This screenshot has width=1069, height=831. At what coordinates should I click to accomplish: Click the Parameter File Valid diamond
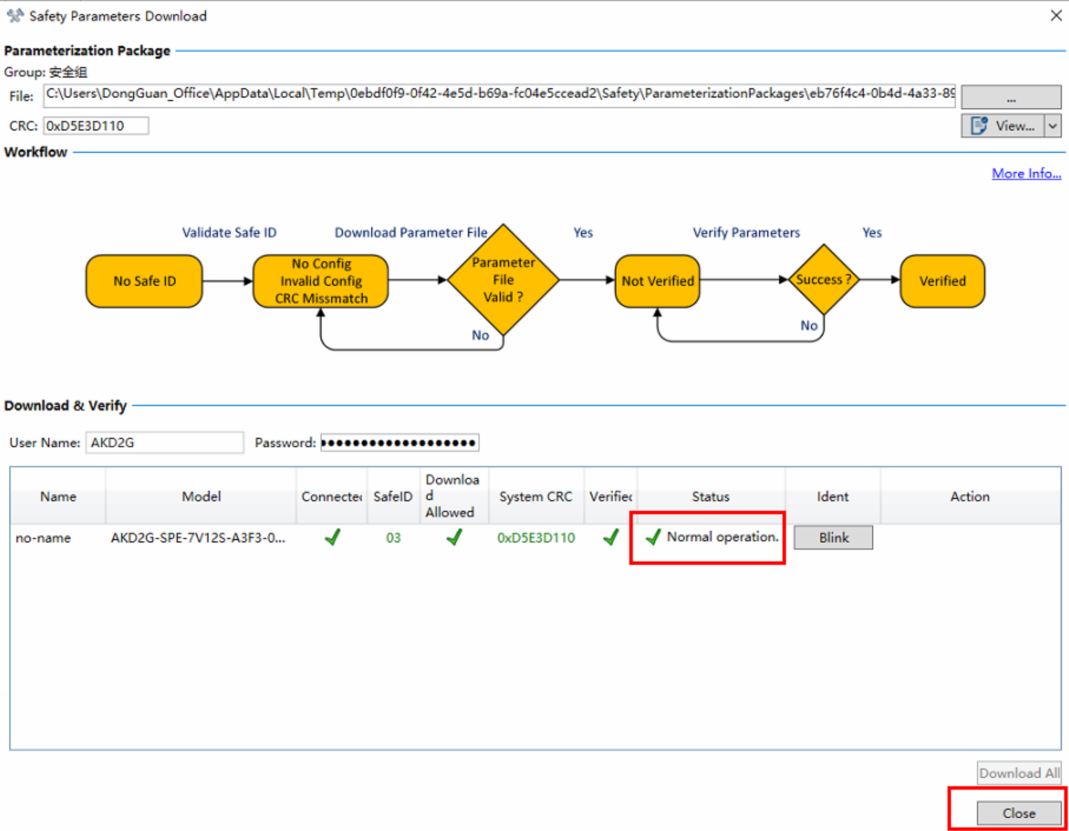point(503,279)
